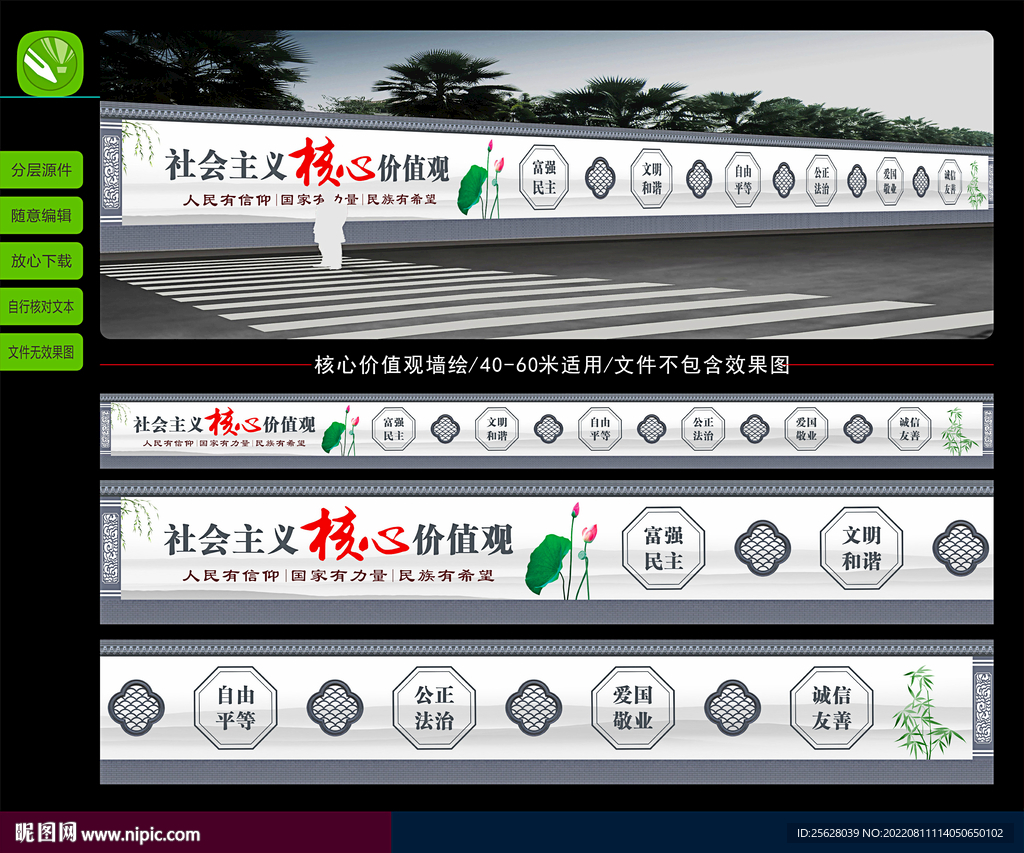Click the large 诚信友善 octagon badge
The image size is (1024, 853).
tap(831, 707)
